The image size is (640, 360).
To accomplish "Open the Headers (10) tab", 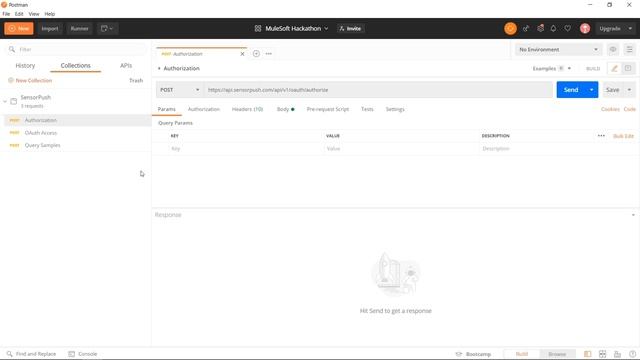I will [247, 109].
